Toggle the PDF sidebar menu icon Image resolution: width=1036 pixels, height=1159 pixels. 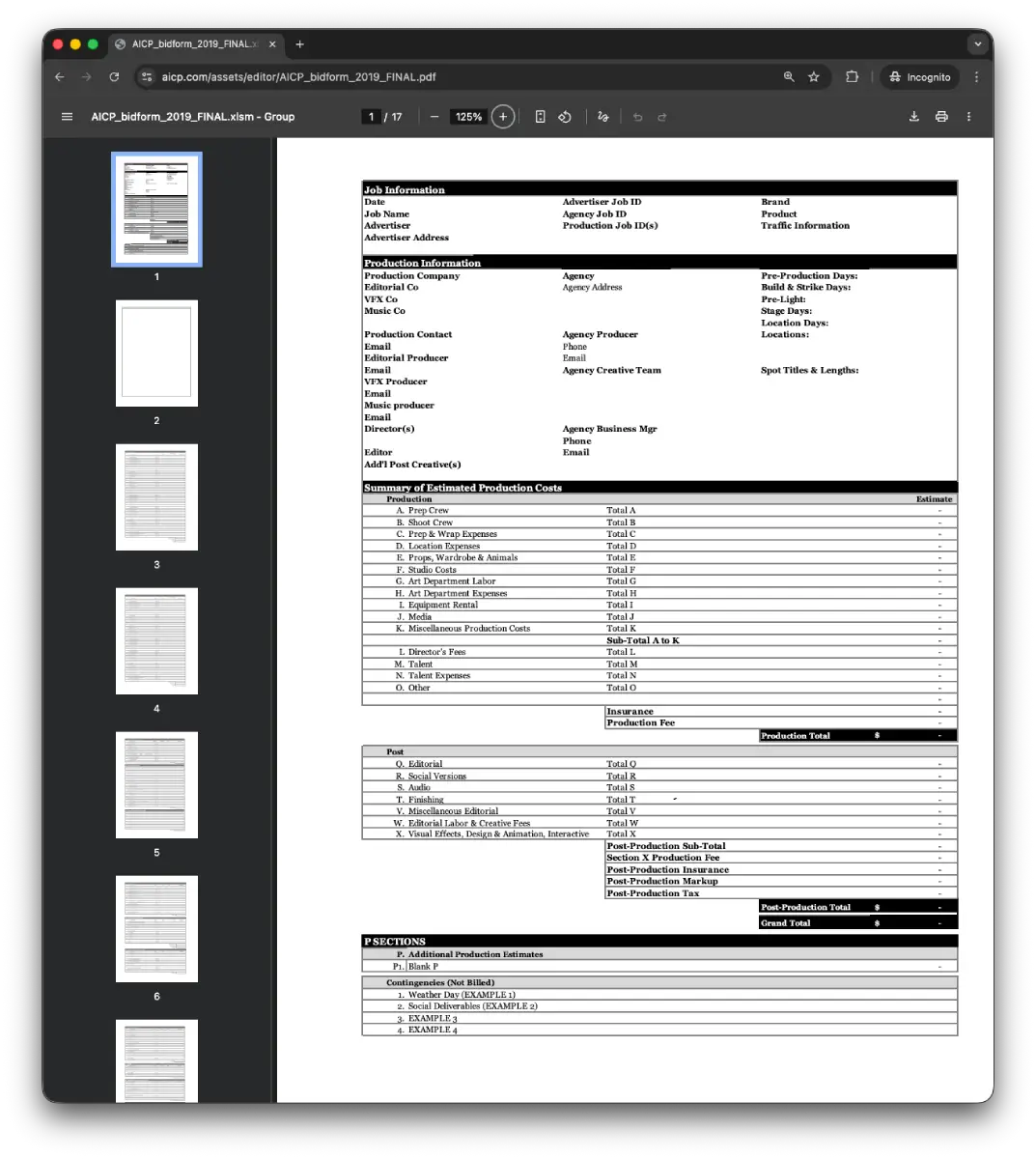point(67,117)
